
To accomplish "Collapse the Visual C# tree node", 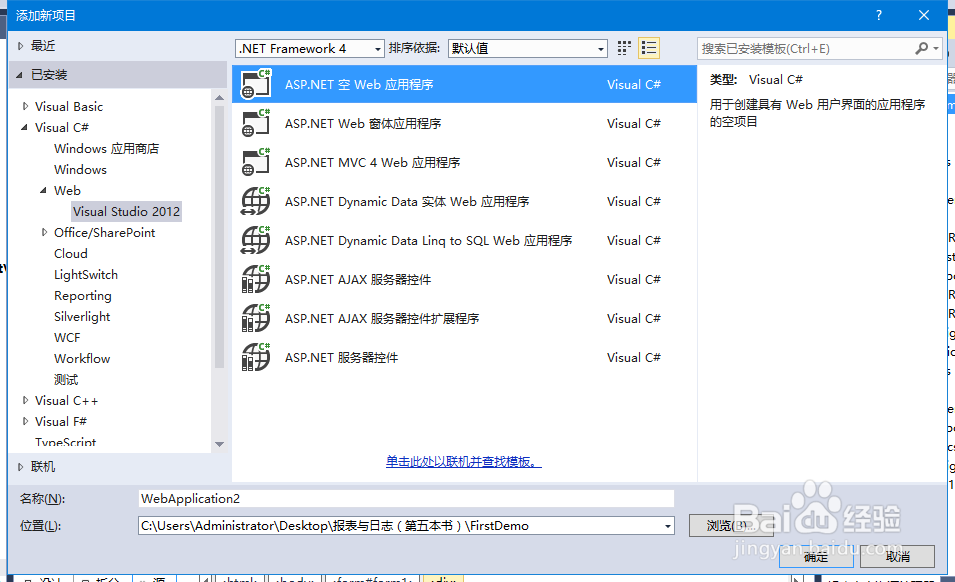I will [x=24, y=127].
